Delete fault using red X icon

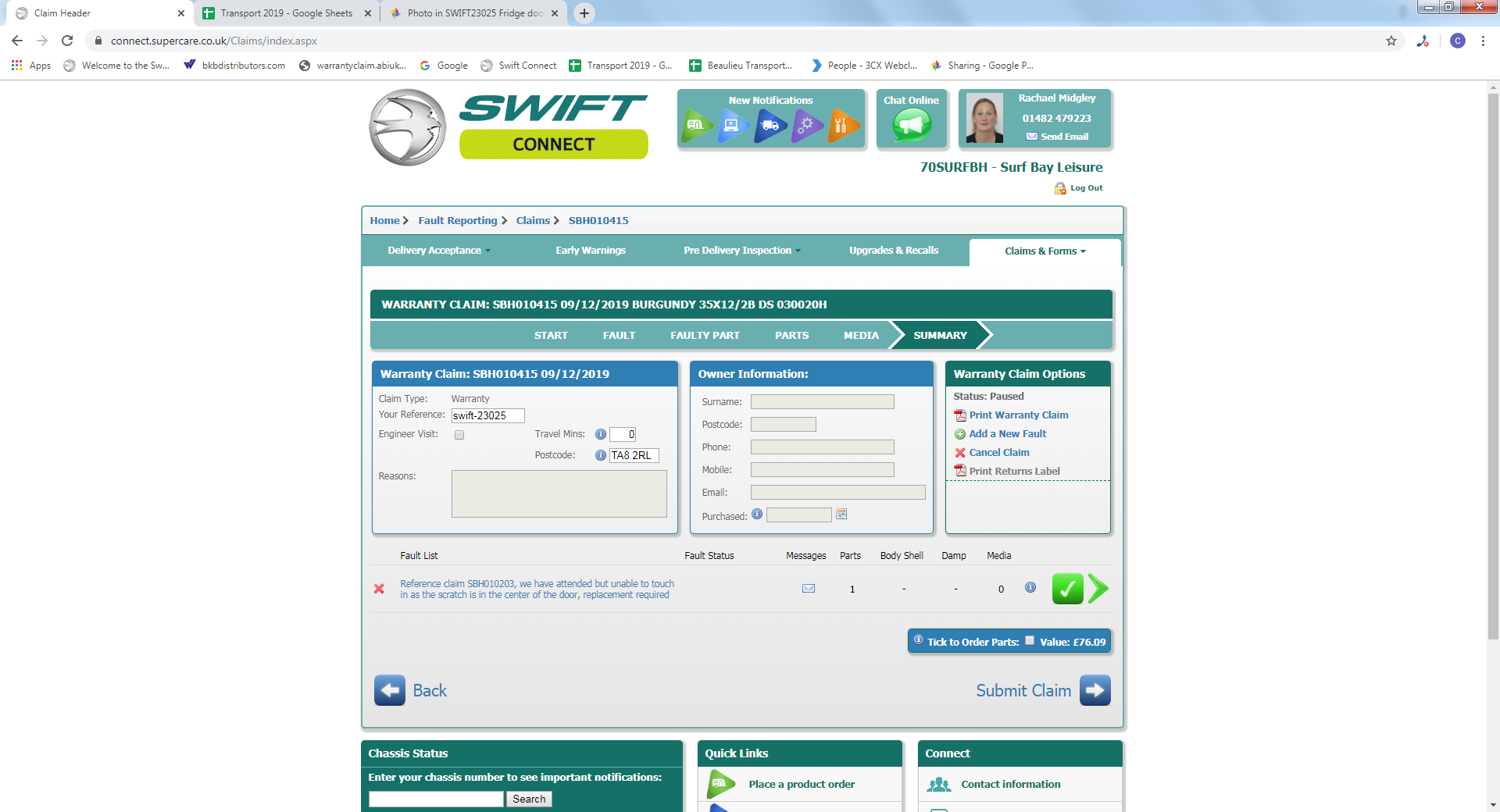point(379,589)
